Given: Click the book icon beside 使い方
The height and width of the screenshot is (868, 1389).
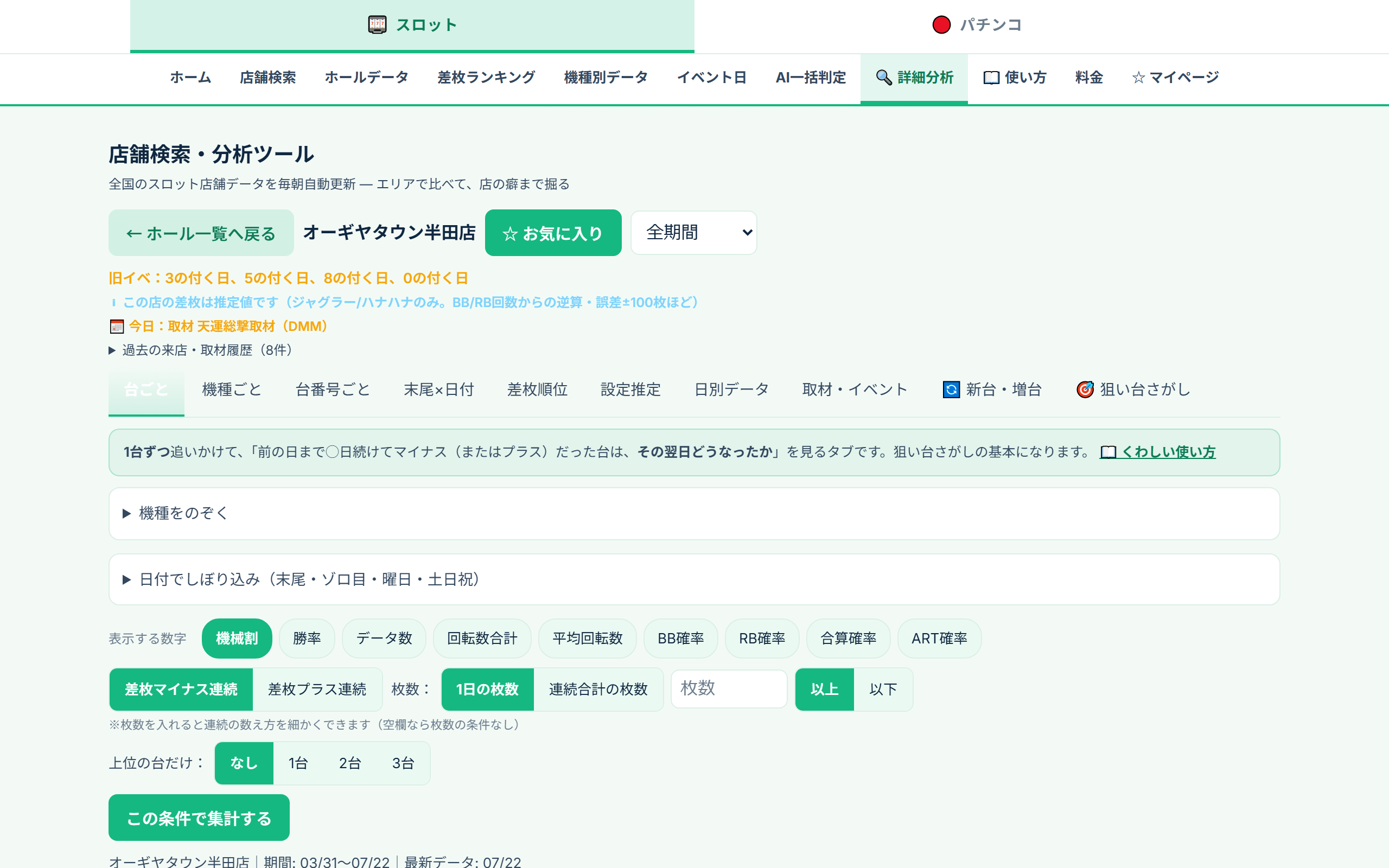Looking at the screenshot, I should pyautogui.click(x=991, y=78).
